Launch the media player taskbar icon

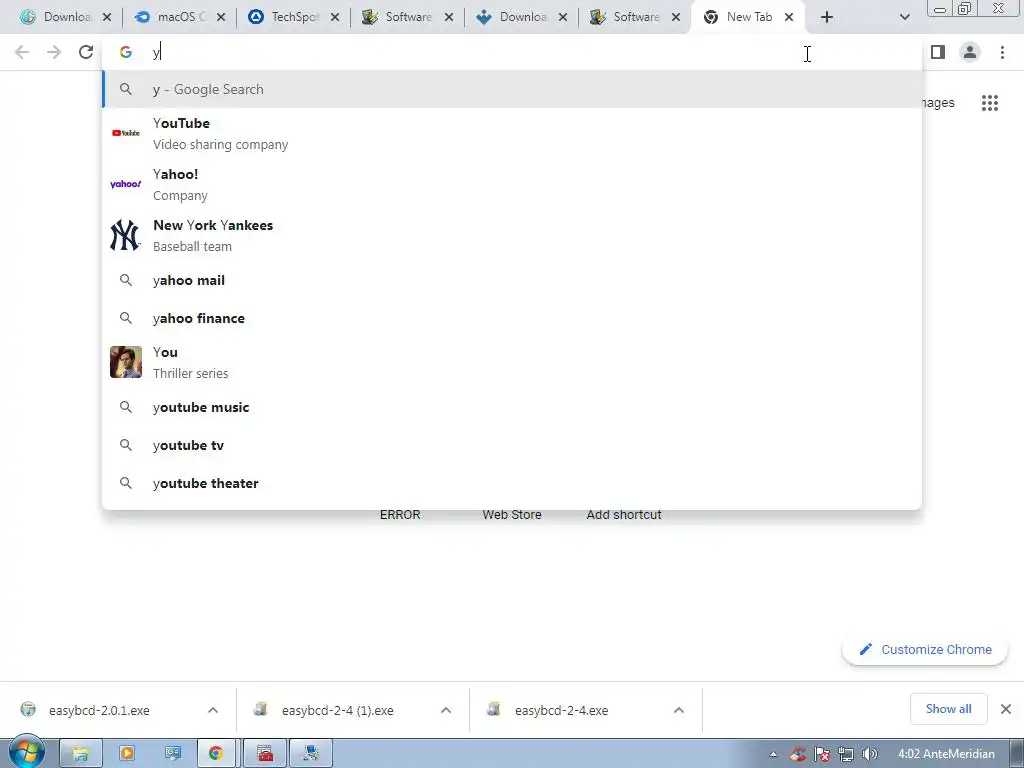pyautogui.click(x=127, y=754)
